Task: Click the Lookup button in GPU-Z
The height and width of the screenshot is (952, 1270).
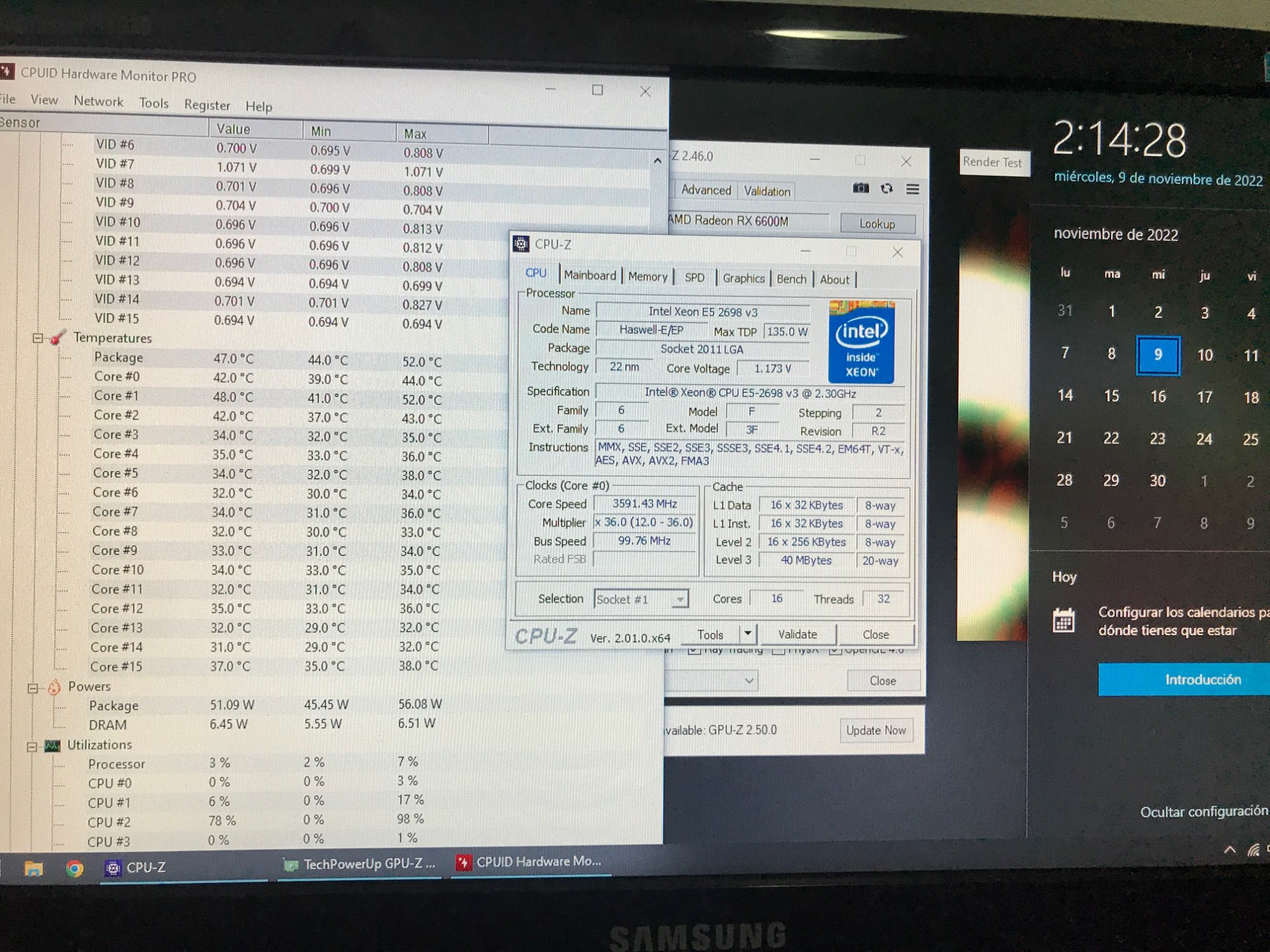Action: click(x=878, y=223)
